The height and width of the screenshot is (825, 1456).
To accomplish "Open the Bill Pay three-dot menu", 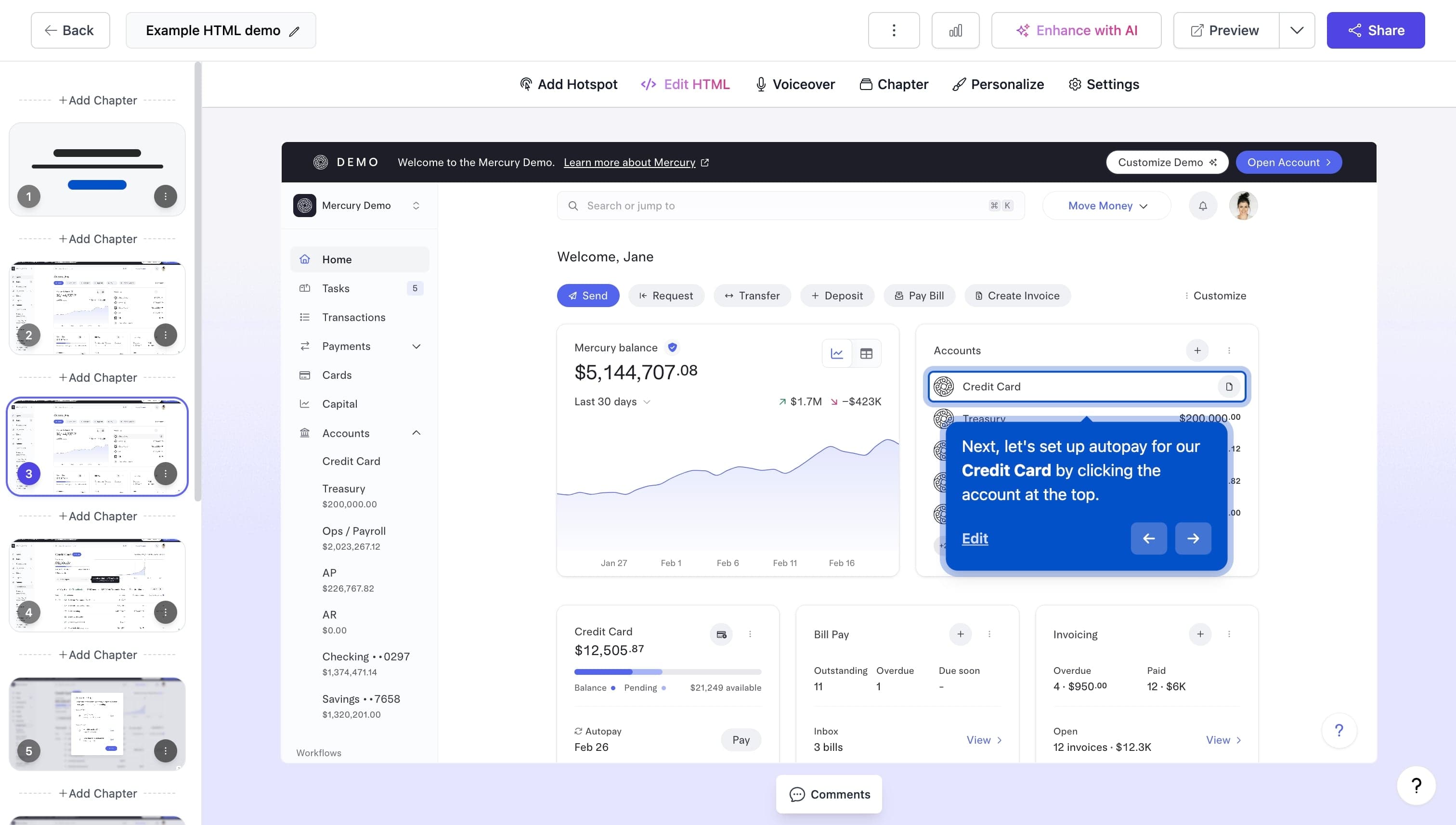I will click(989, 634).
